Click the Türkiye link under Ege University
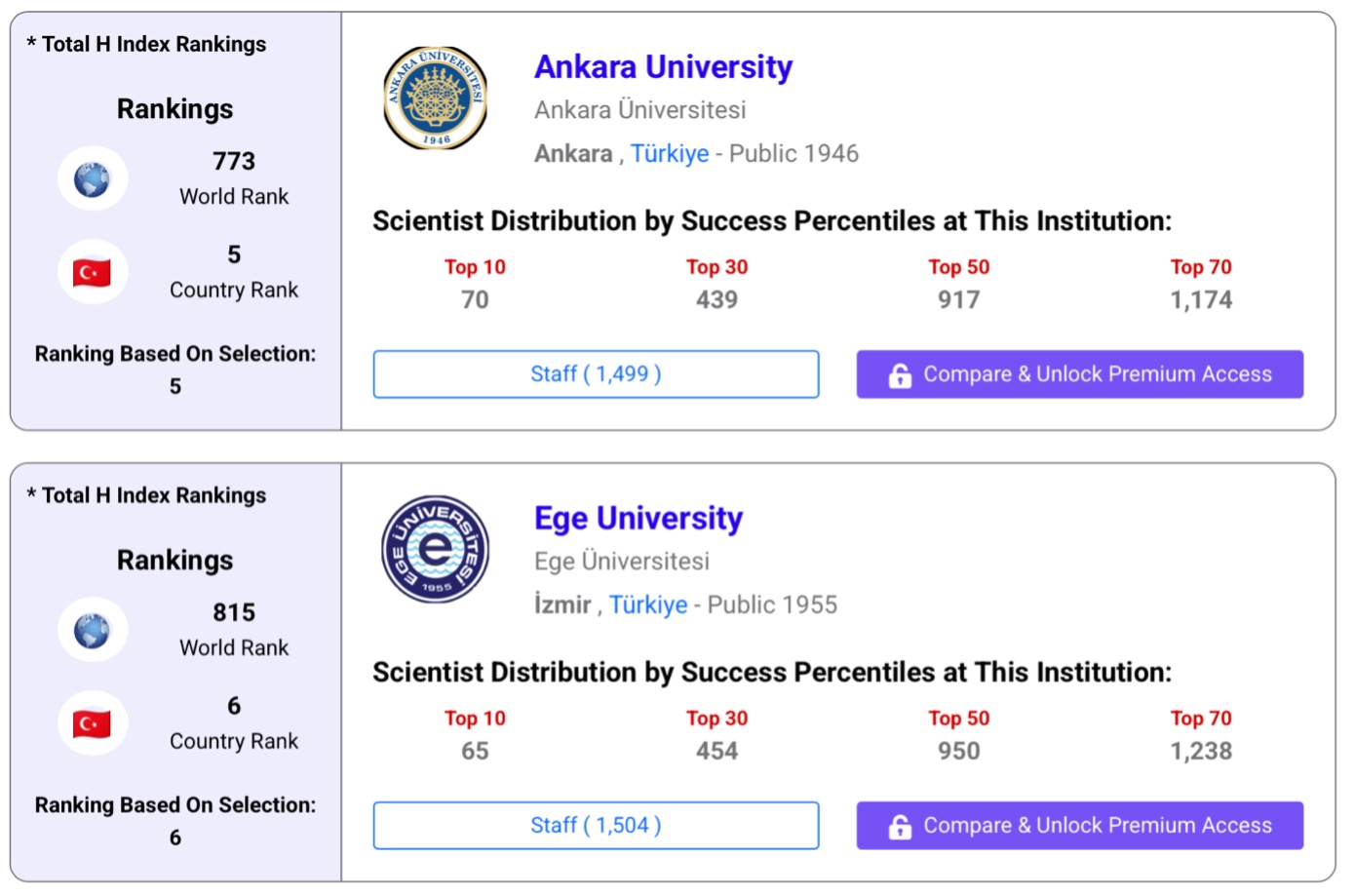The width and height of the screenshot is (1355, 896). [648, 605]
